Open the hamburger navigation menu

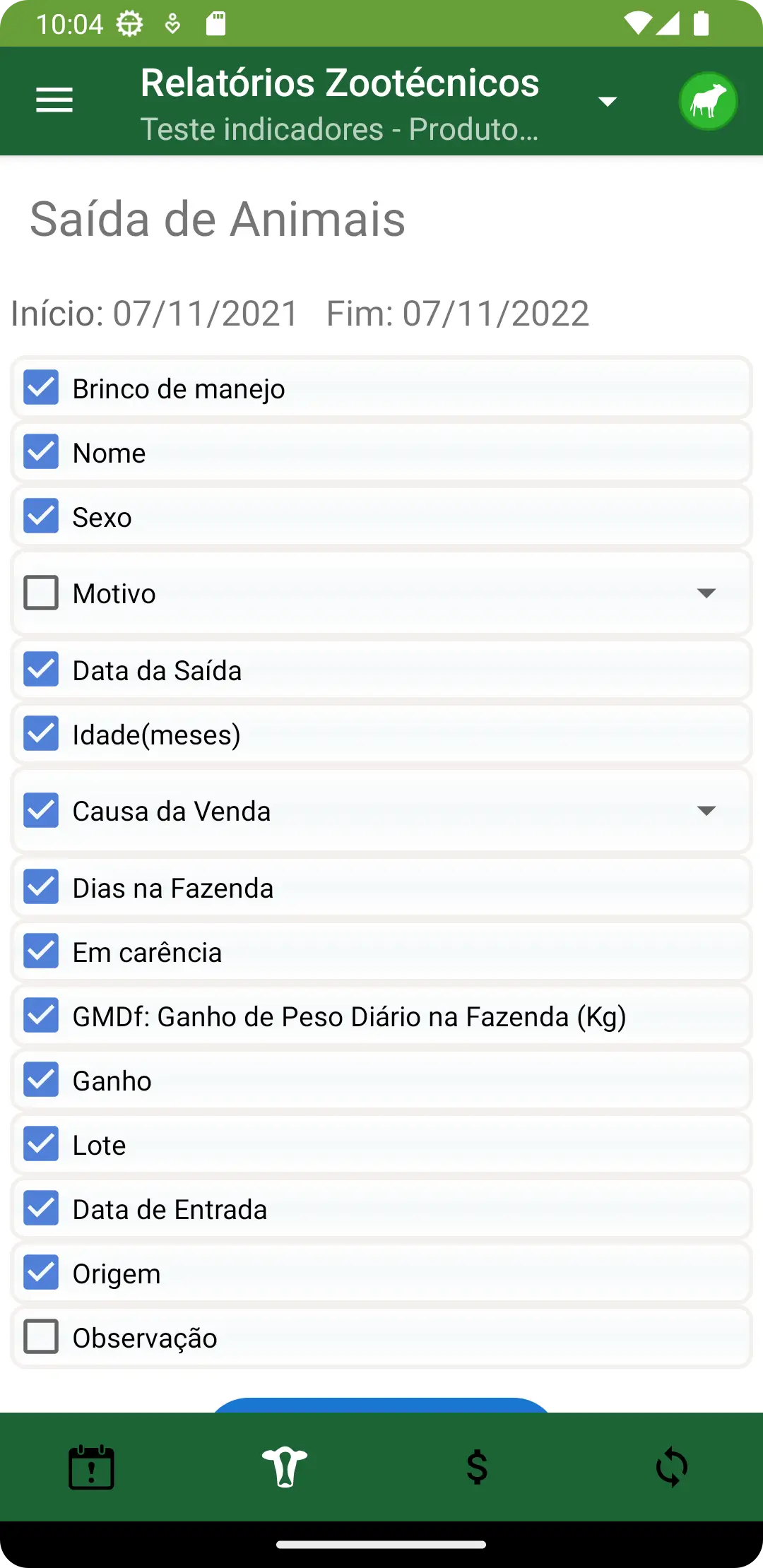click(x=54, y=100)
